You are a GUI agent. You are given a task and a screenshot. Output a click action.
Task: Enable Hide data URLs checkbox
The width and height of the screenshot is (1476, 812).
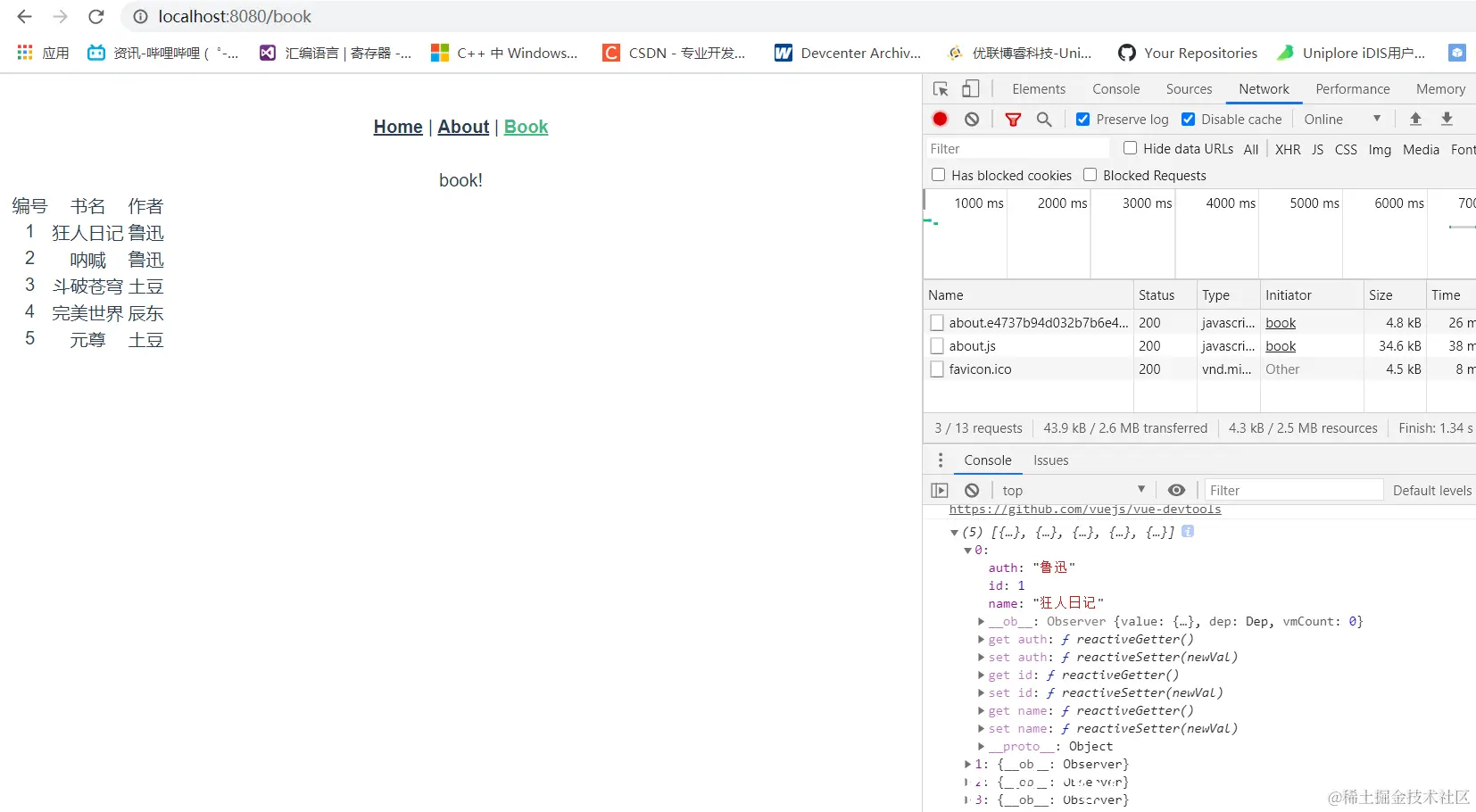tap(1130, 148)
